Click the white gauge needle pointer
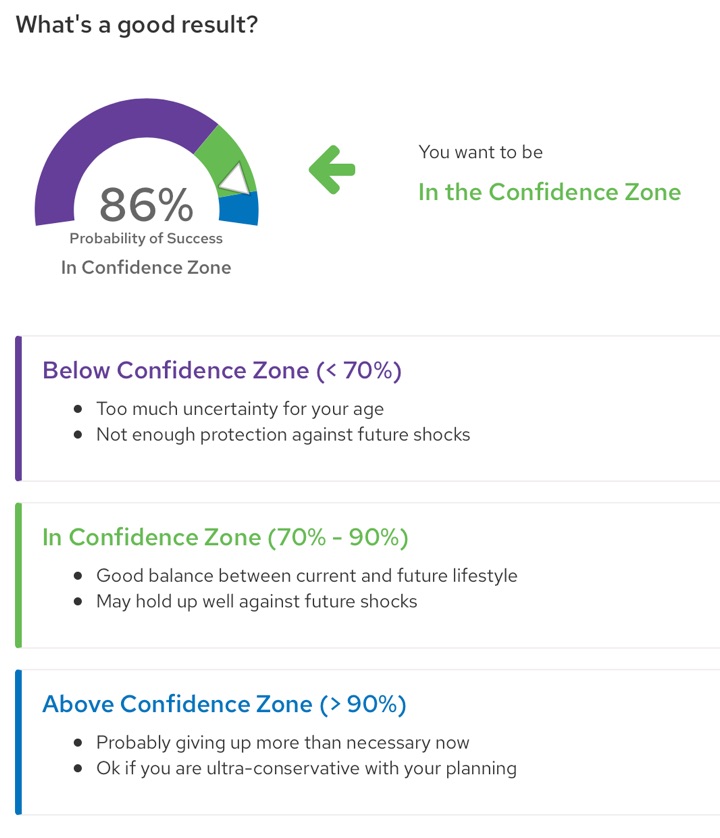Screen dimensions: 720x838 (x=235, y=179)
